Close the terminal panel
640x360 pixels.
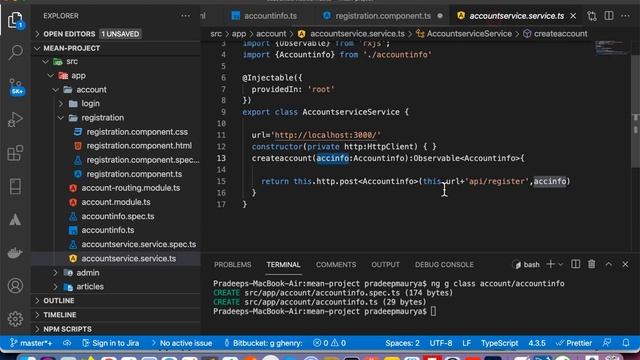coord(625,264)
